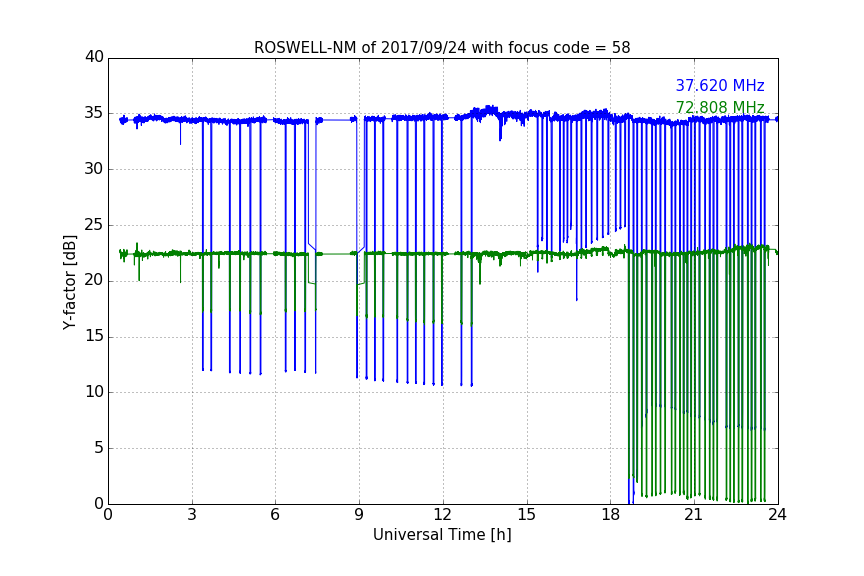This screenshot has width=864, height=576.
Task: Select the green 72.808 MHz legend label
Action: coord(720,107)
